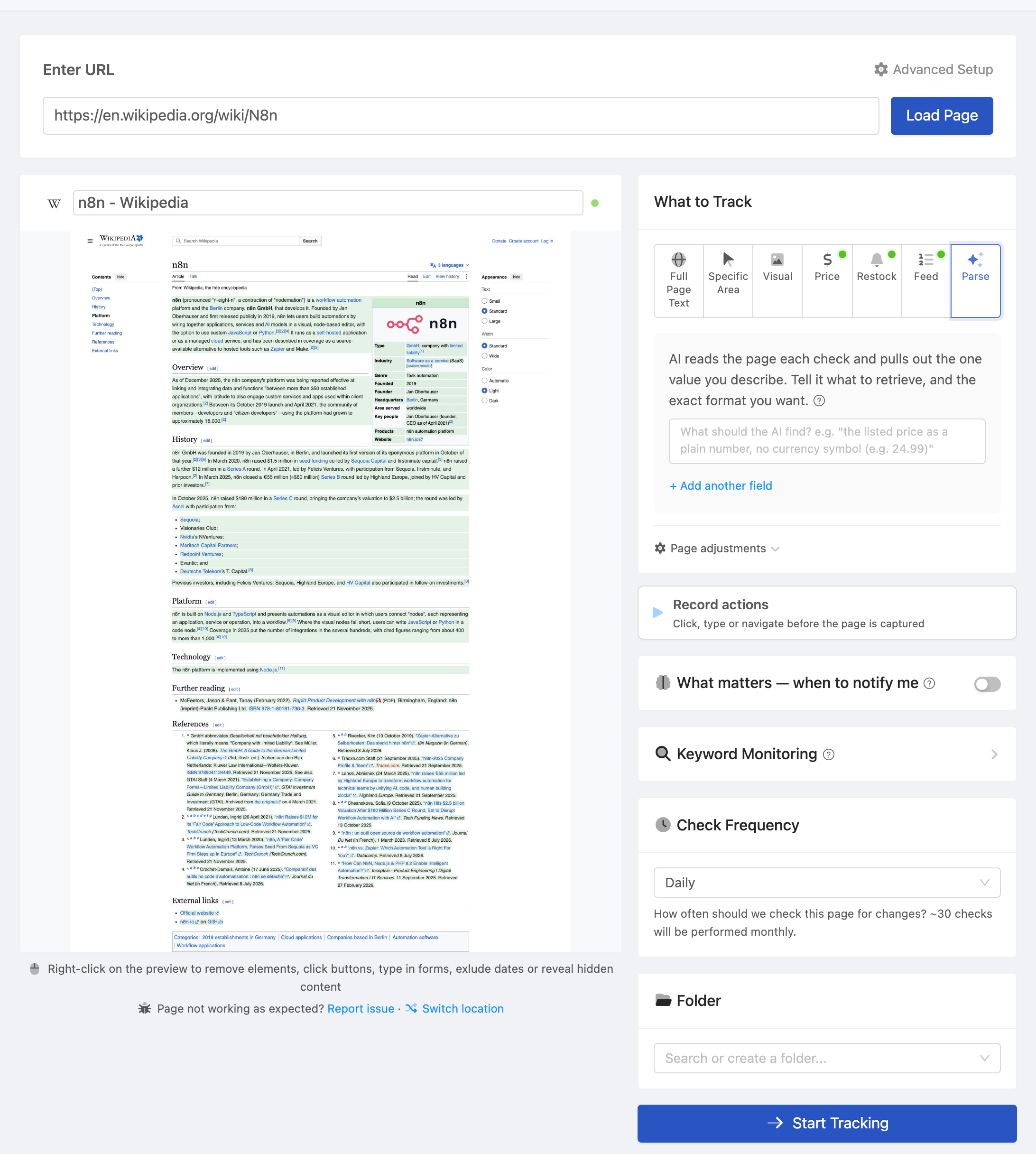Select Standard text size radio in preview
1036x1154 pixels.
(x=484, y=311)
